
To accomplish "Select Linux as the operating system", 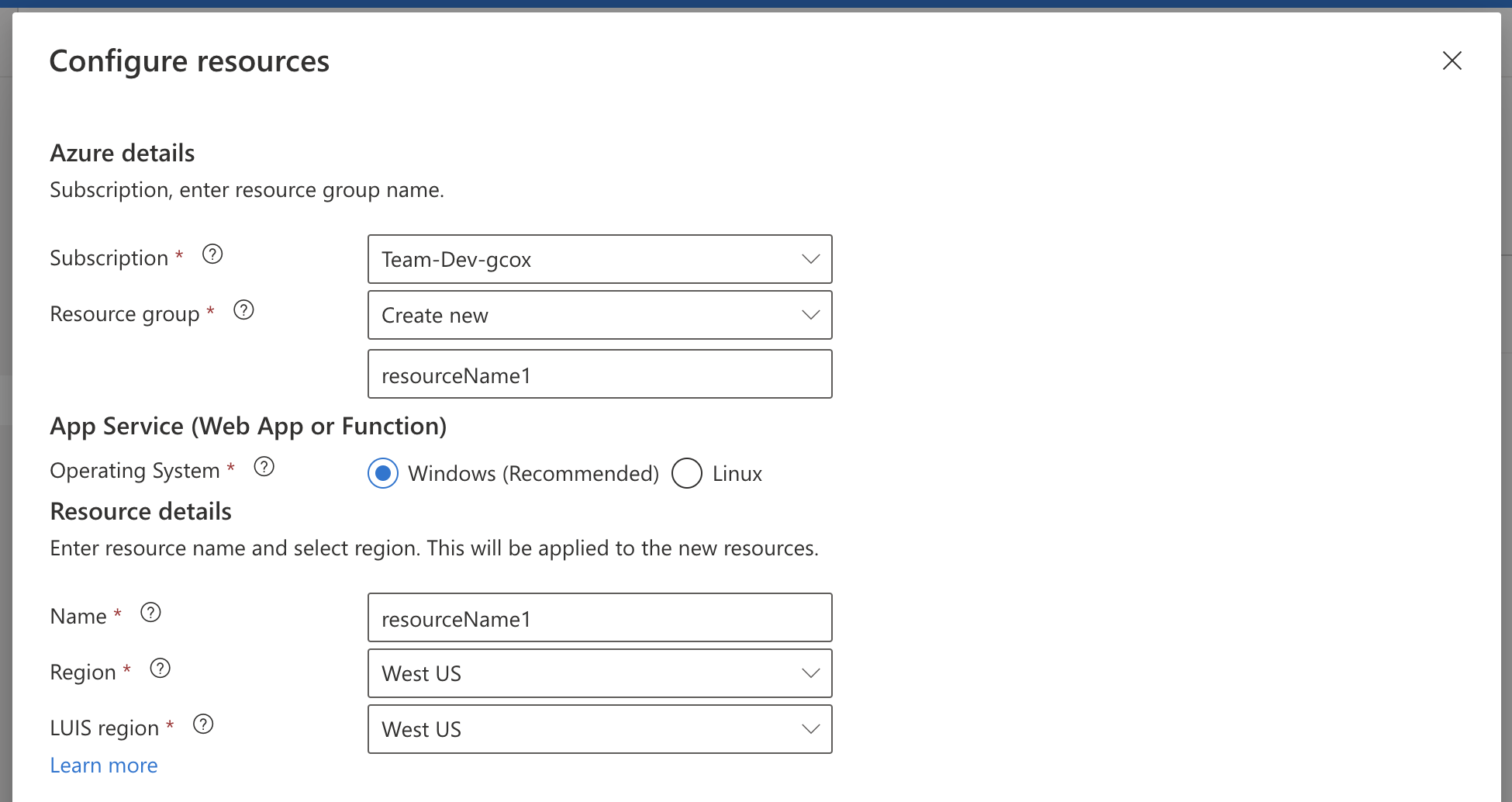I will click(x=686, y=473).
